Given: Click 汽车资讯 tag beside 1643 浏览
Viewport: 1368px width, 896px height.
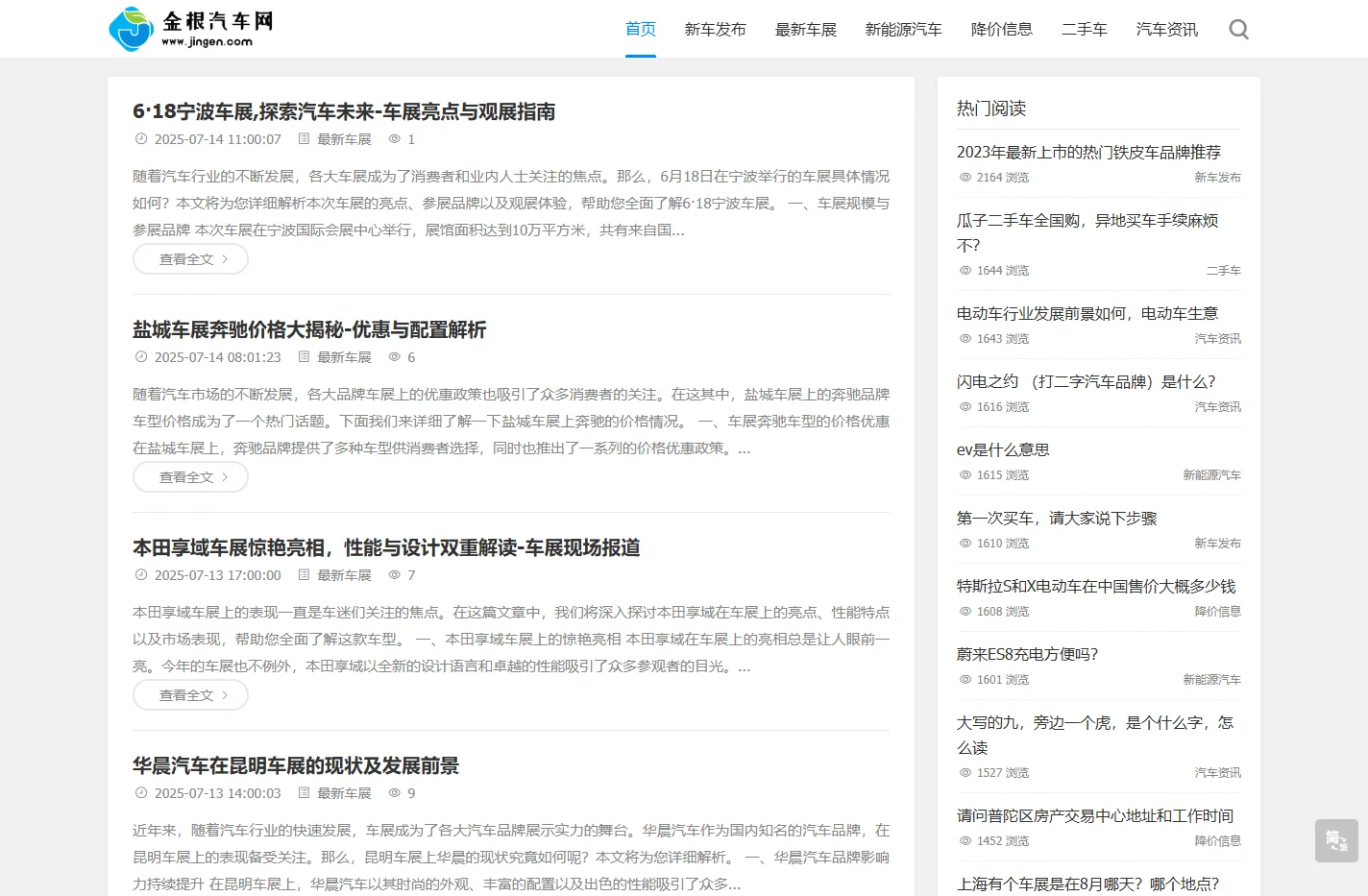Looking at the screenshot, I should [1217, 339].
